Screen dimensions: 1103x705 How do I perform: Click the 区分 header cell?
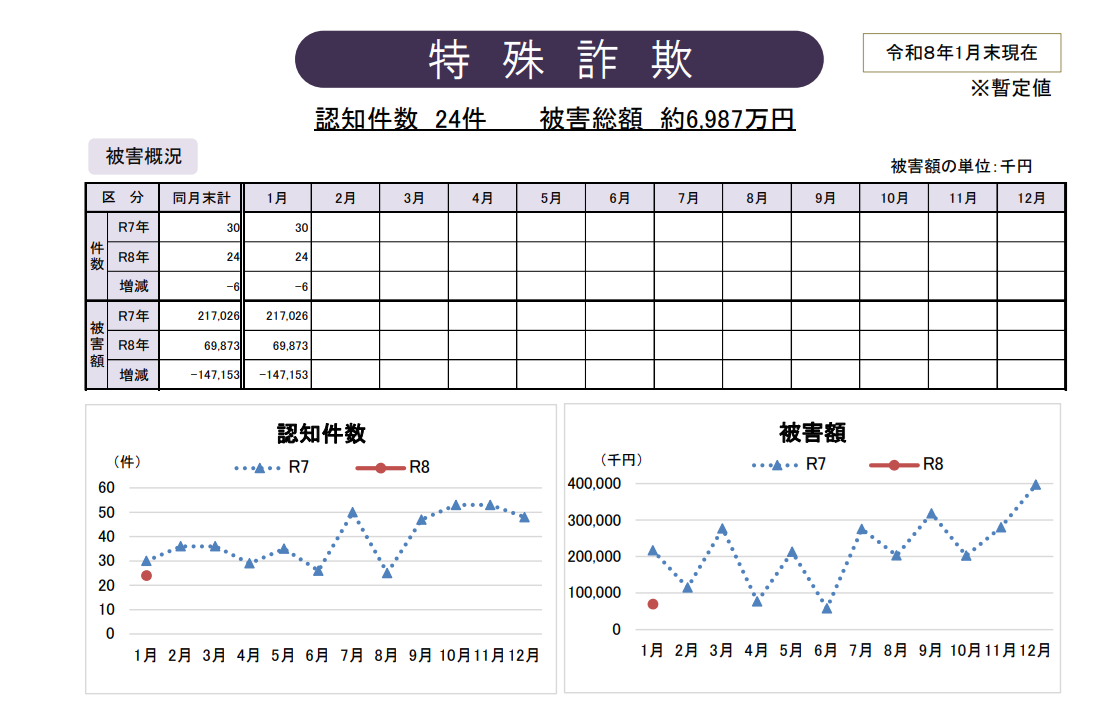tap(122, 198)
